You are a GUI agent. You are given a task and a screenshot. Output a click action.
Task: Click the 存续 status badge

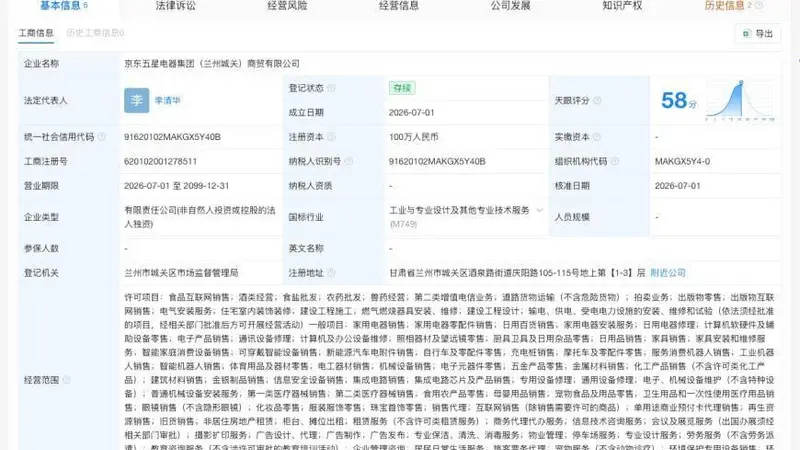402,88
